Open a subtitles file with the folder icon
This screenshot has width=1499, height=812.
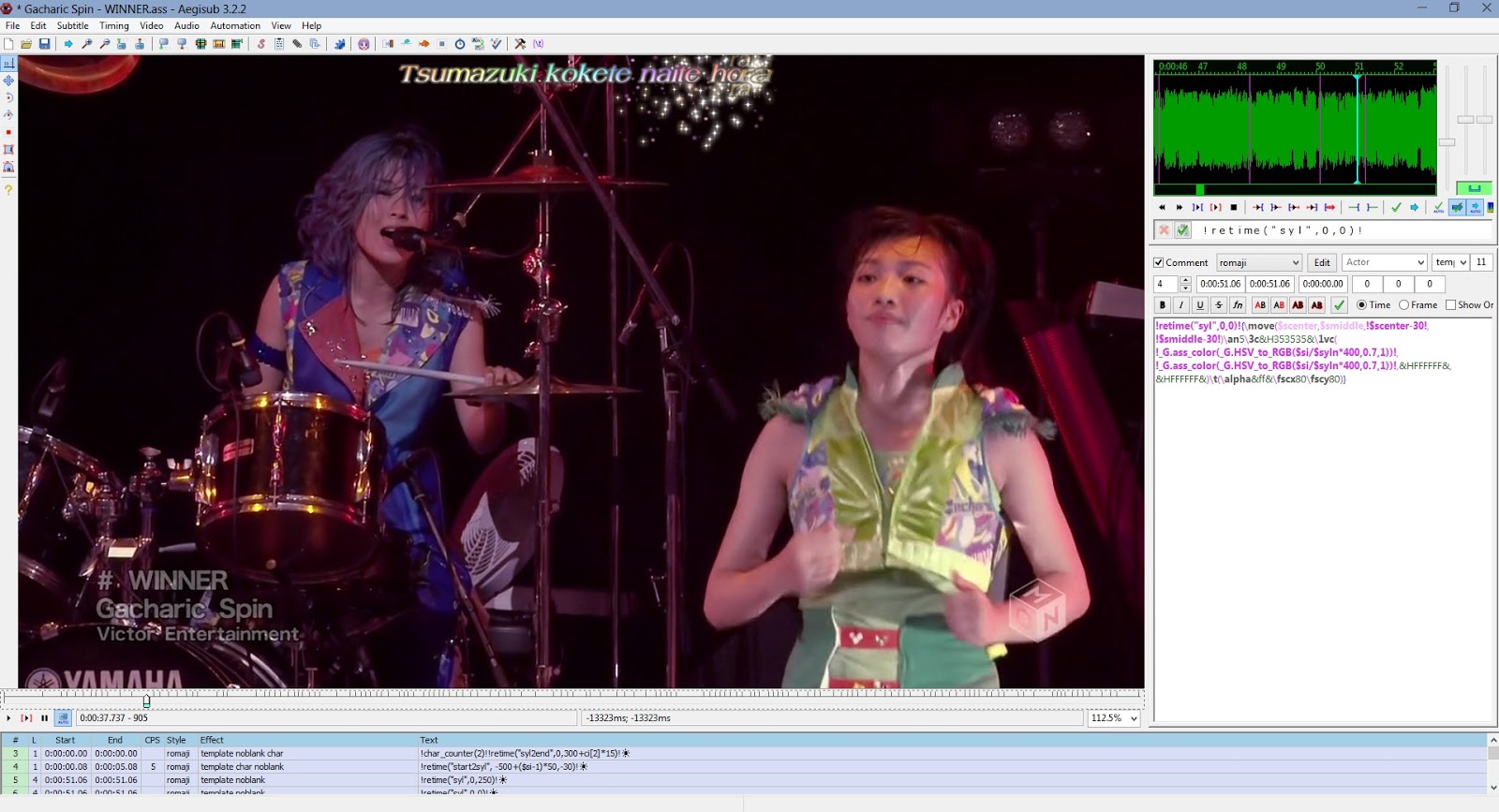(x=26, y=44)
